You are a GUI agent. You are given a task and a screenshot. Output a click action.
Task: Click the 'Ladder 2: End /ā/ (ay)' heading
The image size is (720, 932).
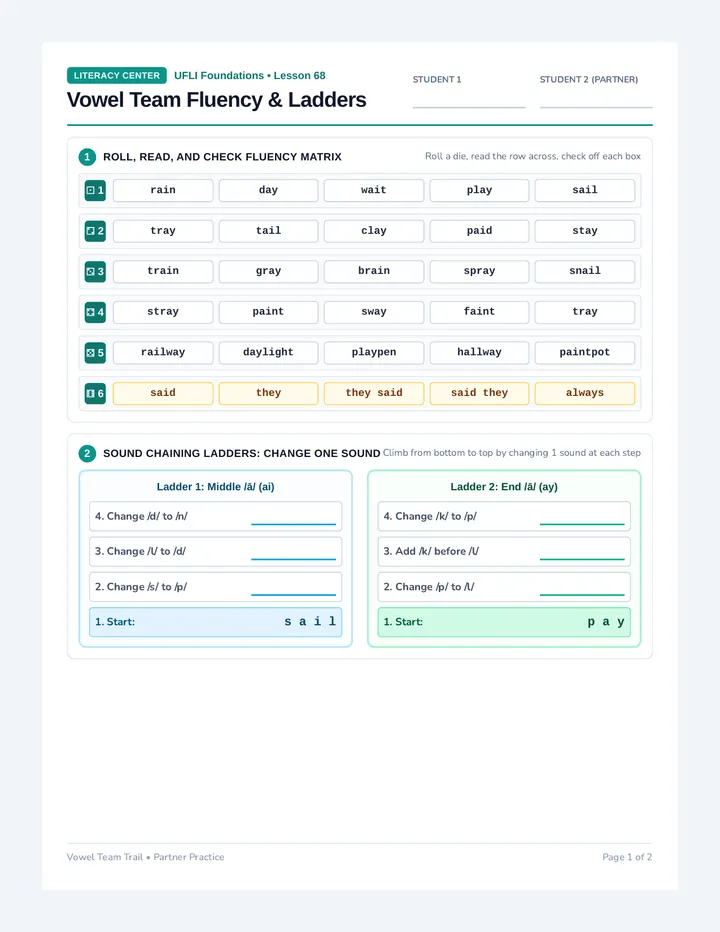[x=504, y=487]
